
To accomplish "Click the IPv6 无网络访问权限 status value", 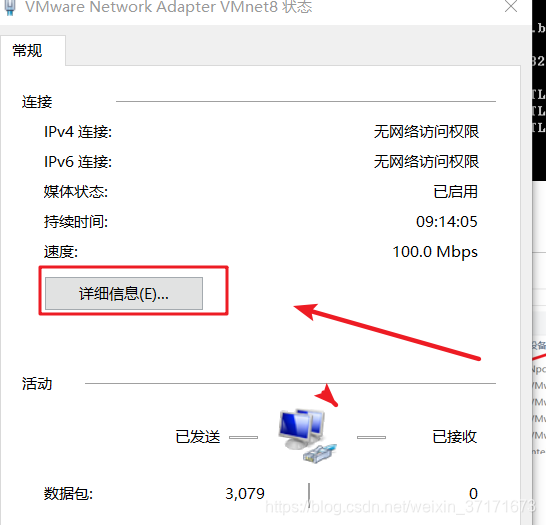I will tap(426, 162).
